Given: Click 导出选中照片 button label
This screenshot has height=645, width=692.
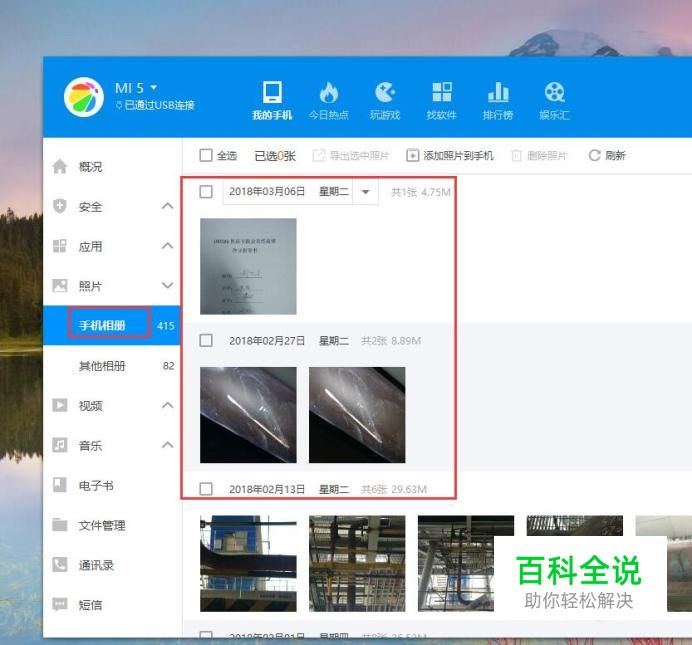Looking at the screenshot, I should coord(359,155).
